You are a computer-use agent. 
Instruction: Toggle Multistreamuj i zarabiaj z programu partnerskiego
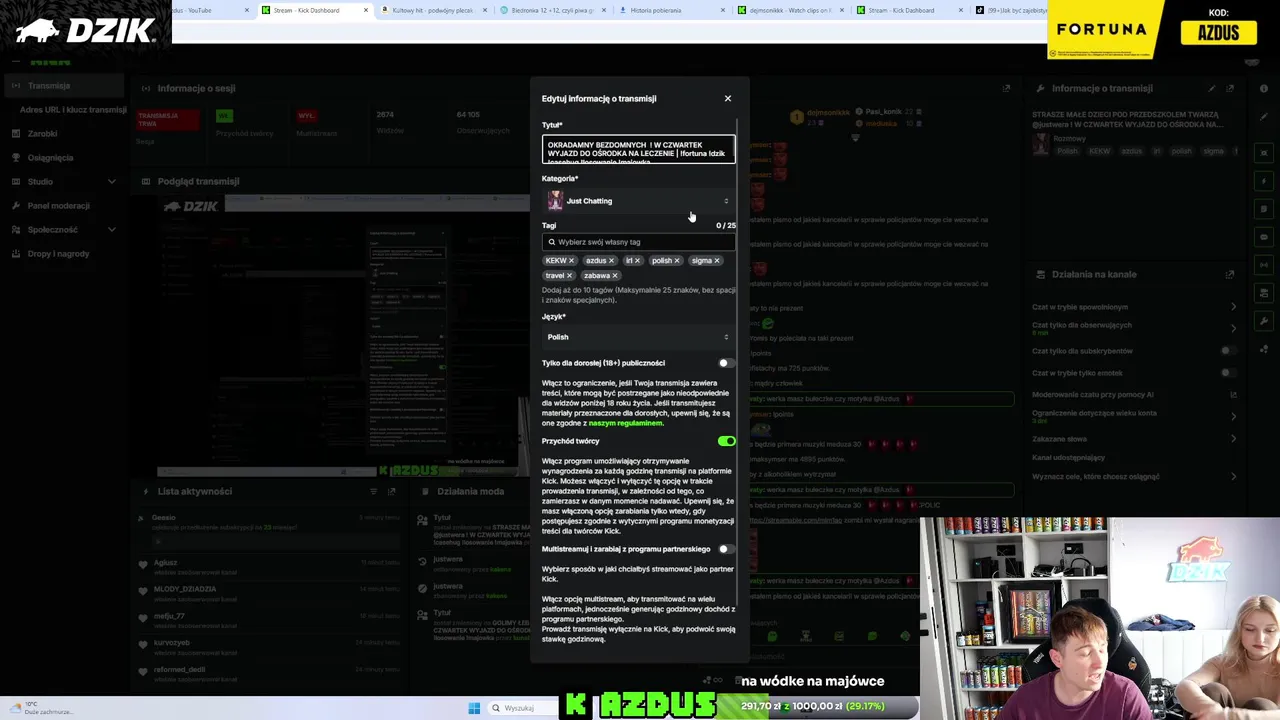726,549
